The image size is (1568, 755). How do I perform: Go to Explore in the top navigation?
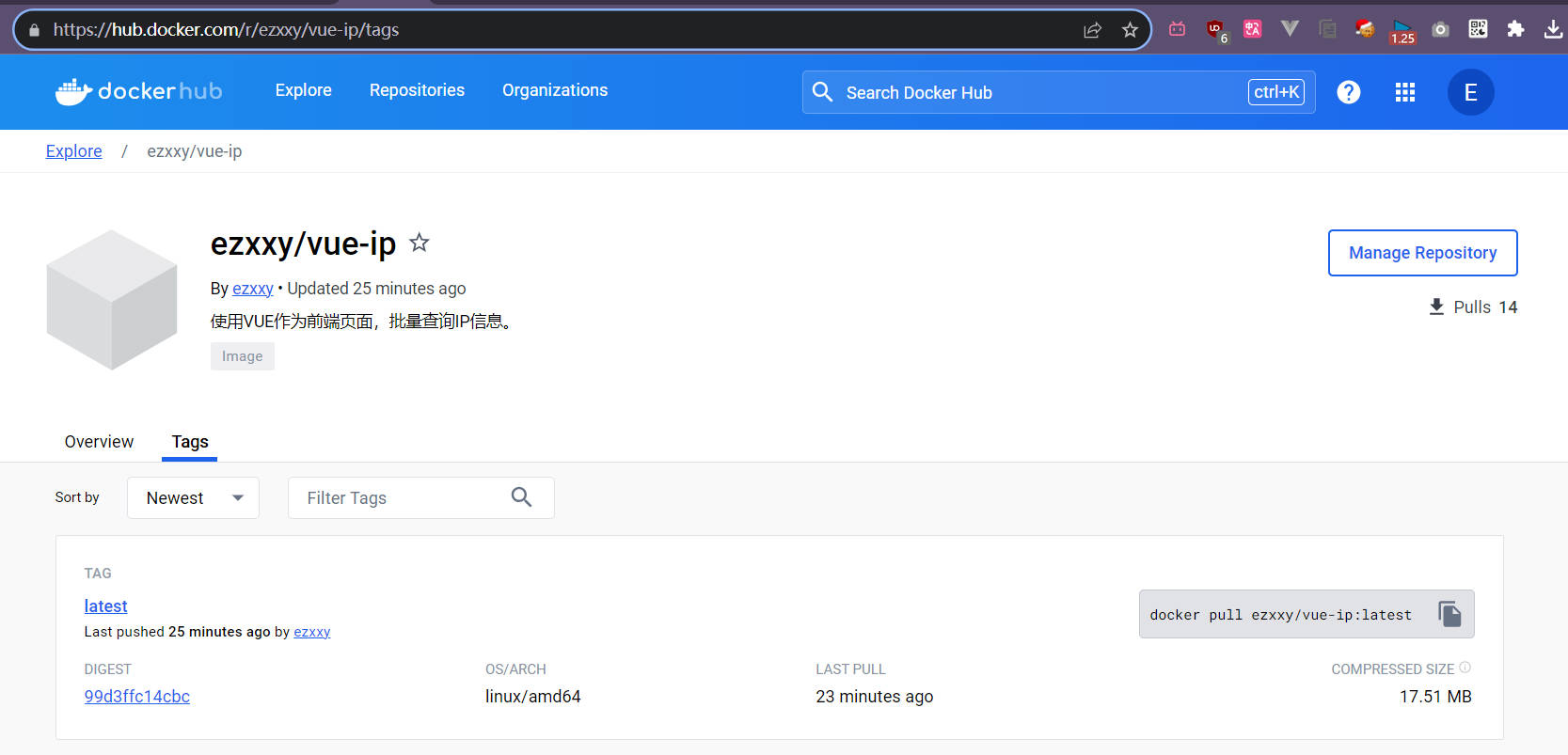point(303,90)
